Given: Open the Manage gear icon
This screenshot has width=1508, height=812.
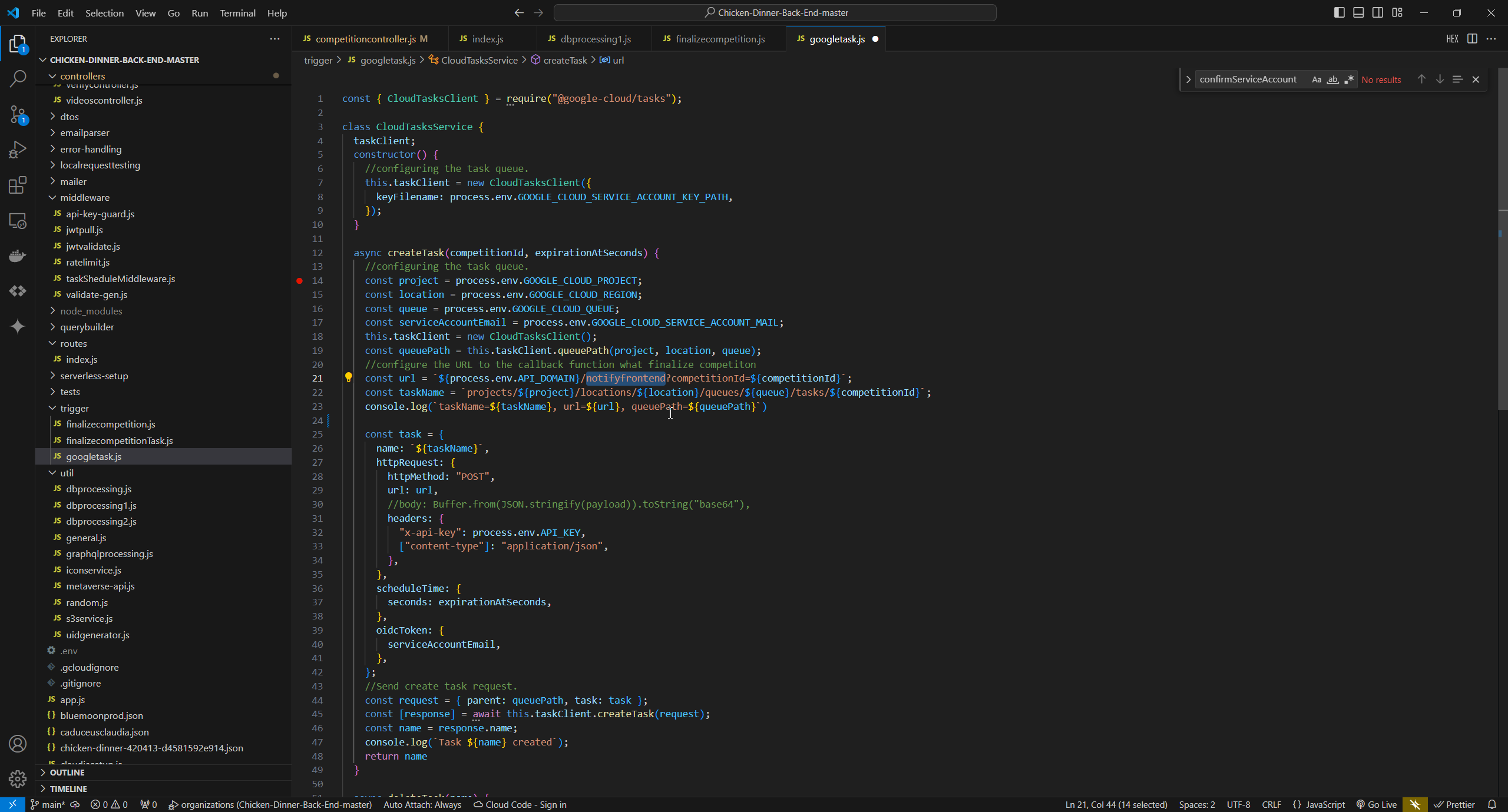Looking at the screenshot, I should [18, 778].
